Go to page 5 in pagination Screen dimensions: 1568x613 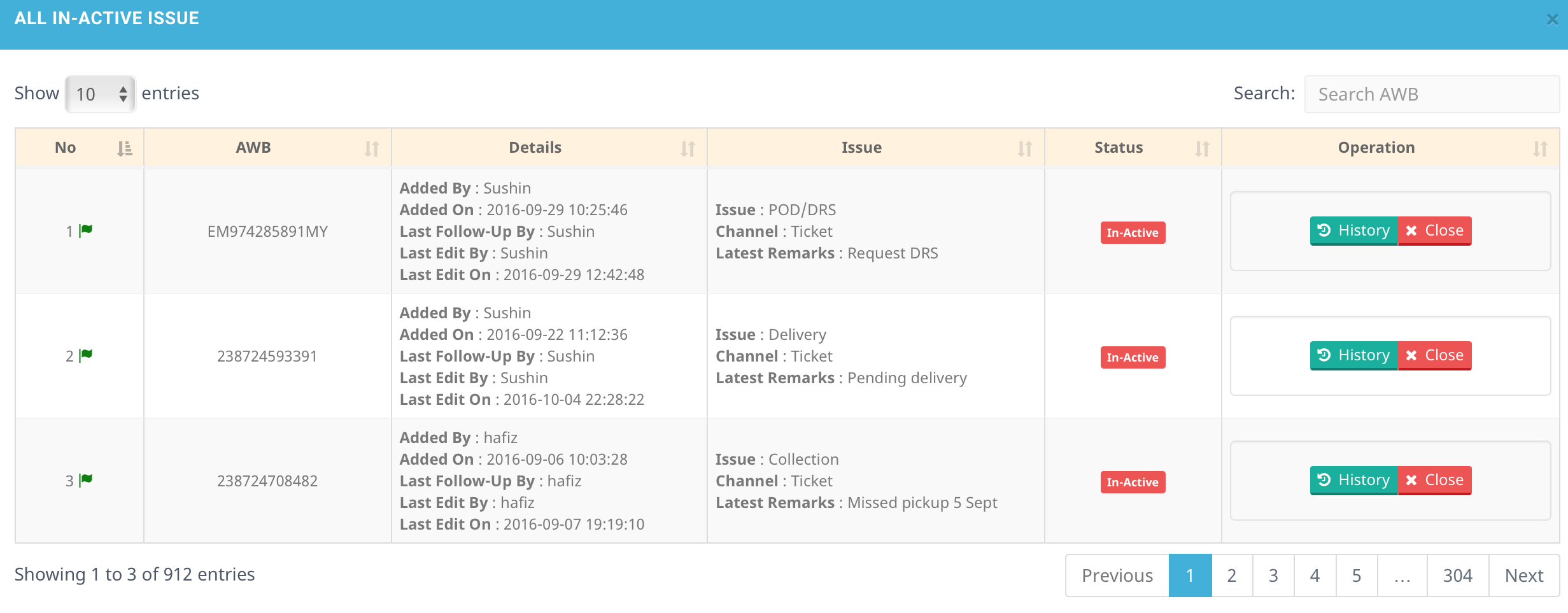pyautogui.click(x=1357, y=575)
